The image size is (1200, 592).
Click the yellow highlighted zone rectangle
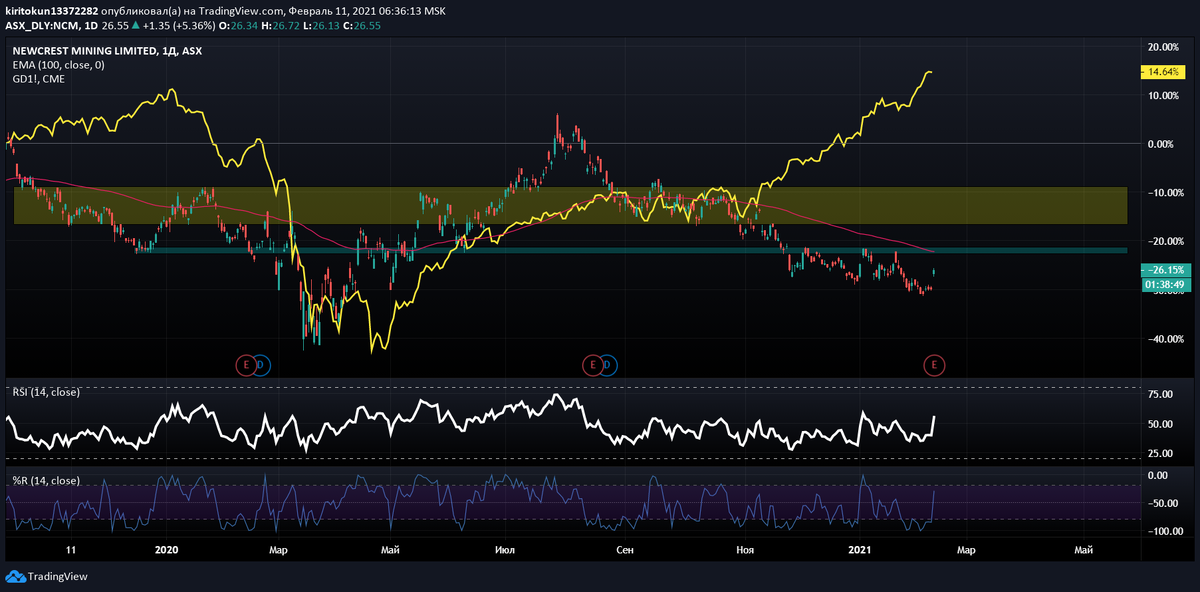570,205
